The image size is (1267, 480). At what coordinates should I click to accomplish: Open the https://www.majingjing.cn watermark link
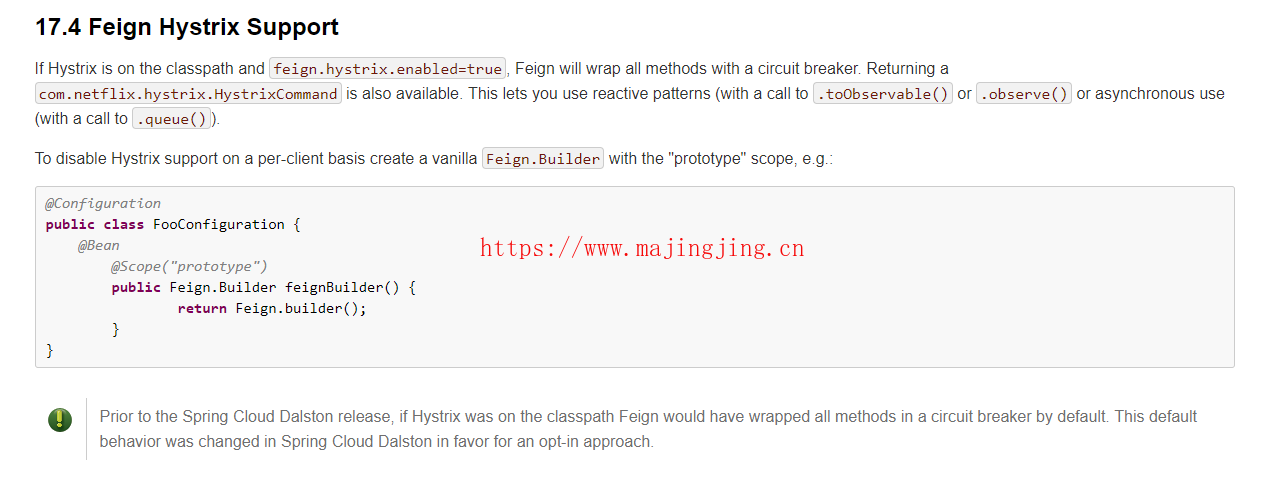click(x=642, y=249)
